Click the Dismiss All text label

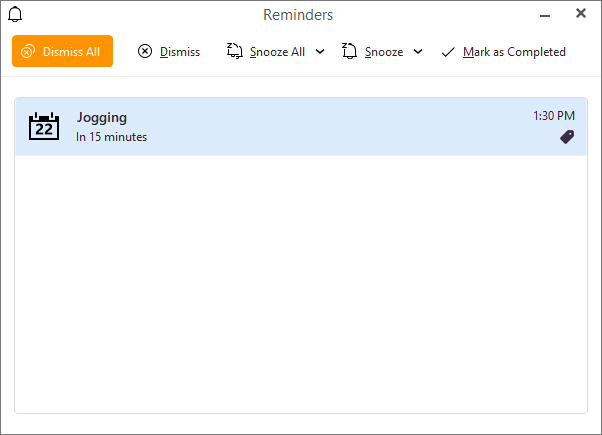coord(71,52)
